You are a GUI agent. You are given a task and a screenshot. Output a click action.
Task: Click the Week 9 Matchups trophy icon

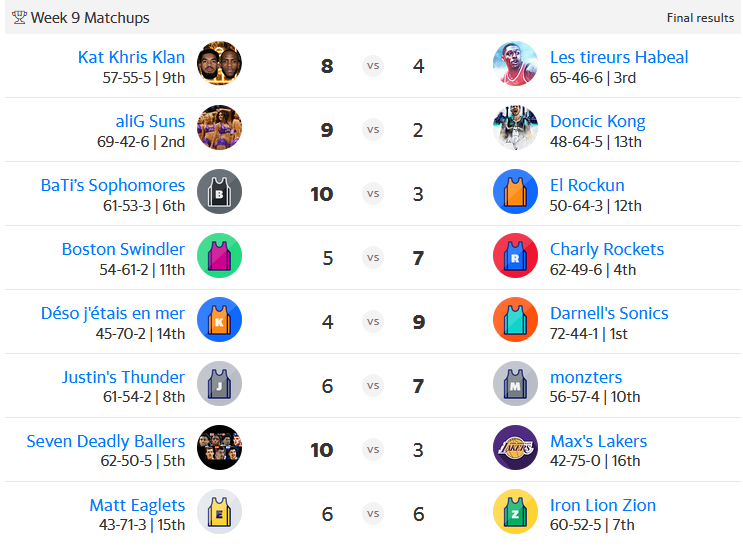(19, 18)
